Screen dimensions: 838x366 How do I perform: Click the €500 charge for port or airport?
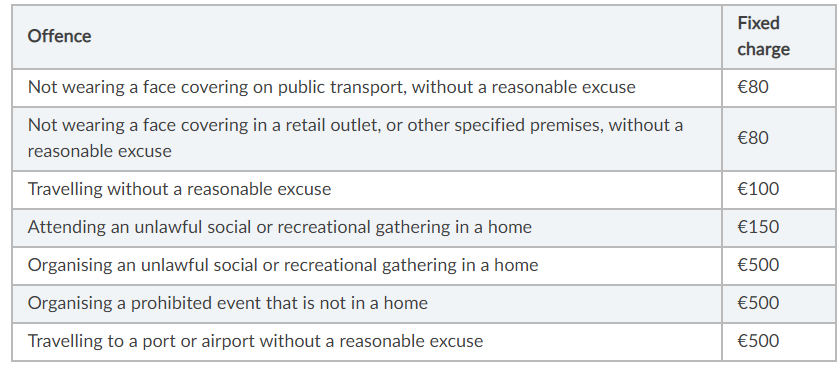coord(758,341)
